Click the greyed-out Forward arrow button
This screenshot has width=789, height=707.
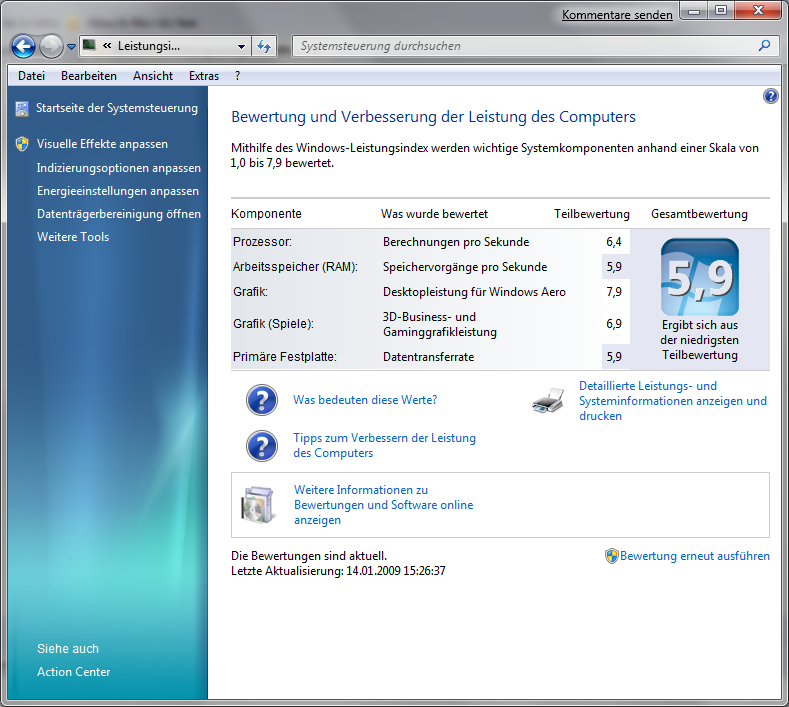click(51, 46)
